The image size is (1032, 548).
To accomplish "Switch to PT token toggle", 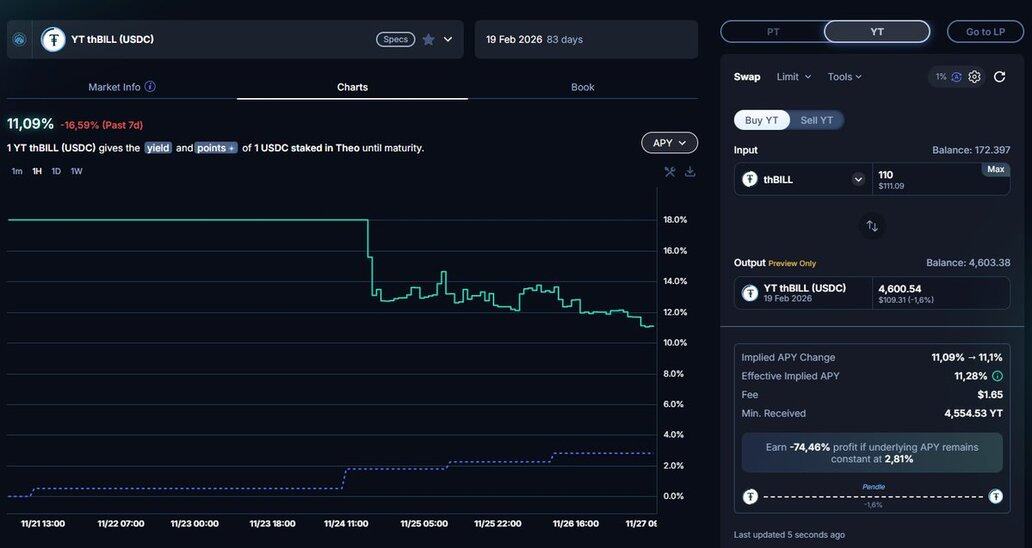I will coord(773,32).
